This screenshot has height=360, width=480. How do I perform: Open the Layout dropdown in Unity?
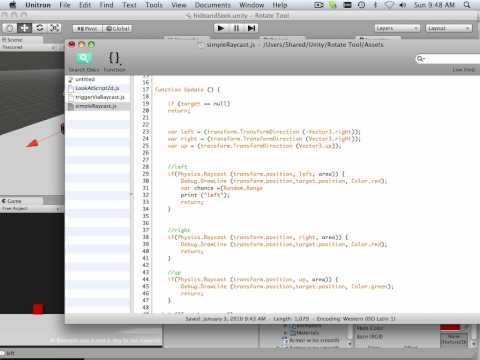[x=449, y=28]
